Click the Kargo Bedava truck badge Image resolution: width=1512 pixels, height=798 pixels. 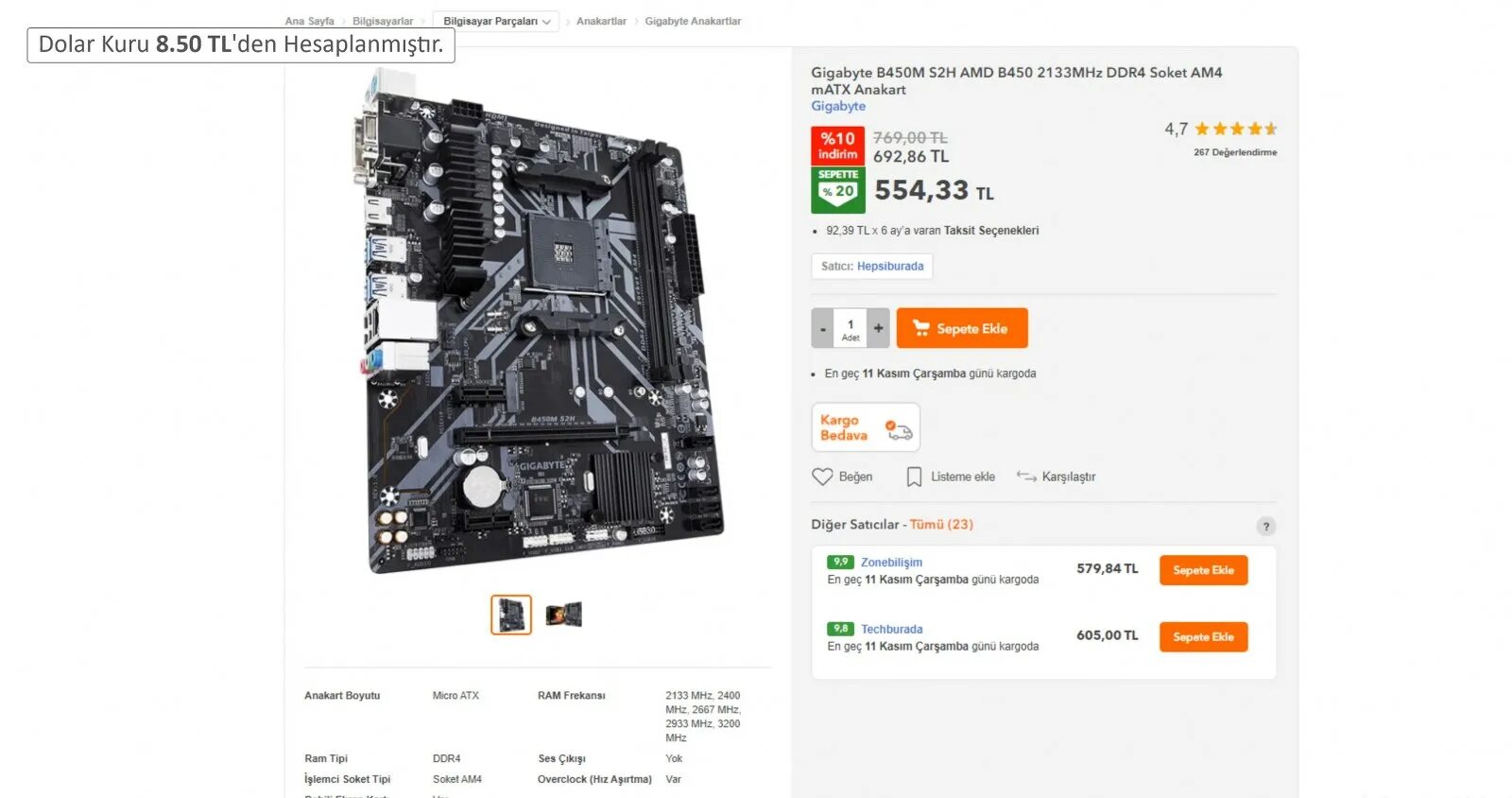[x=866, y=427]
